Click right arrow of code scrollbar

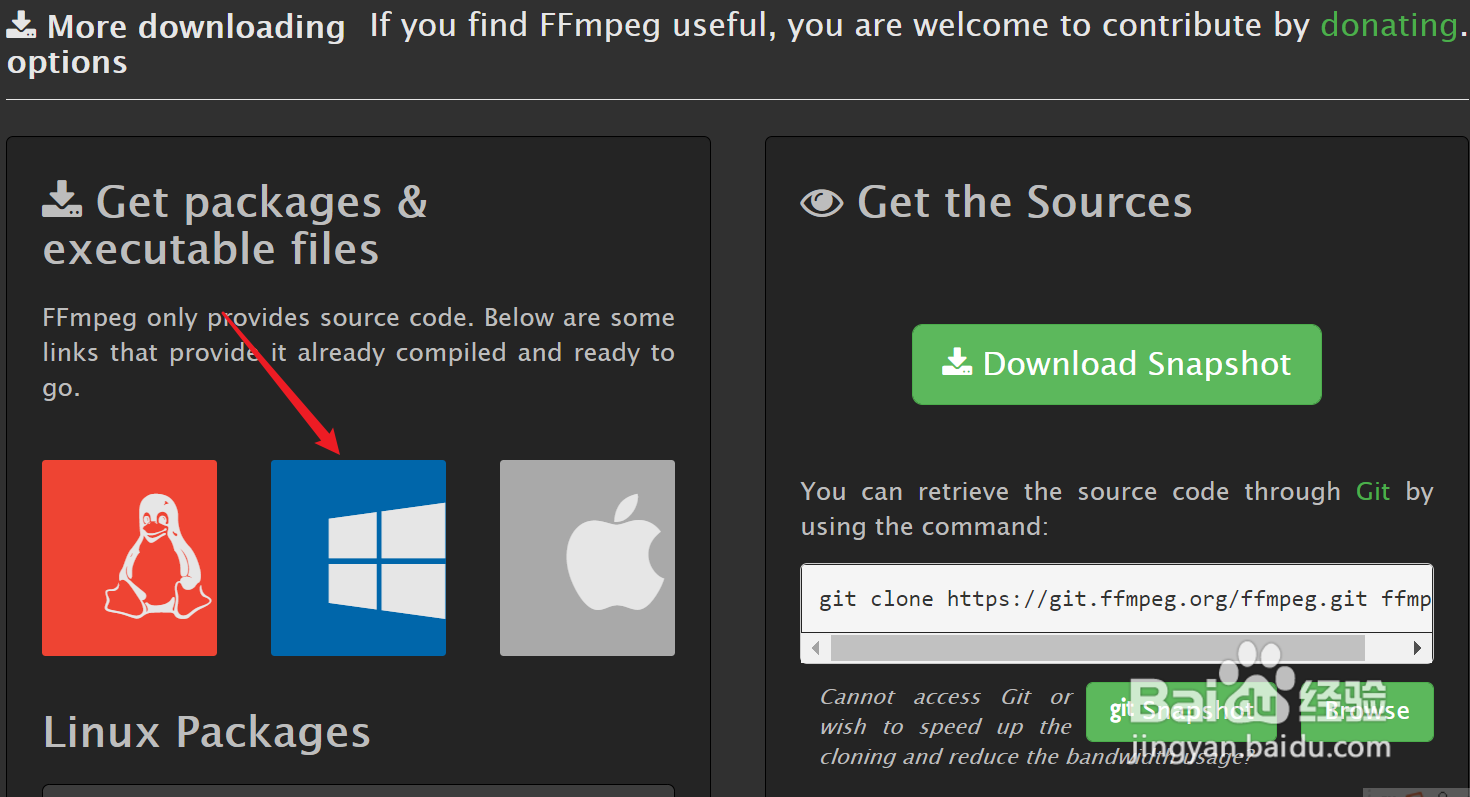pyautogui.click(x=1418, y=648)
